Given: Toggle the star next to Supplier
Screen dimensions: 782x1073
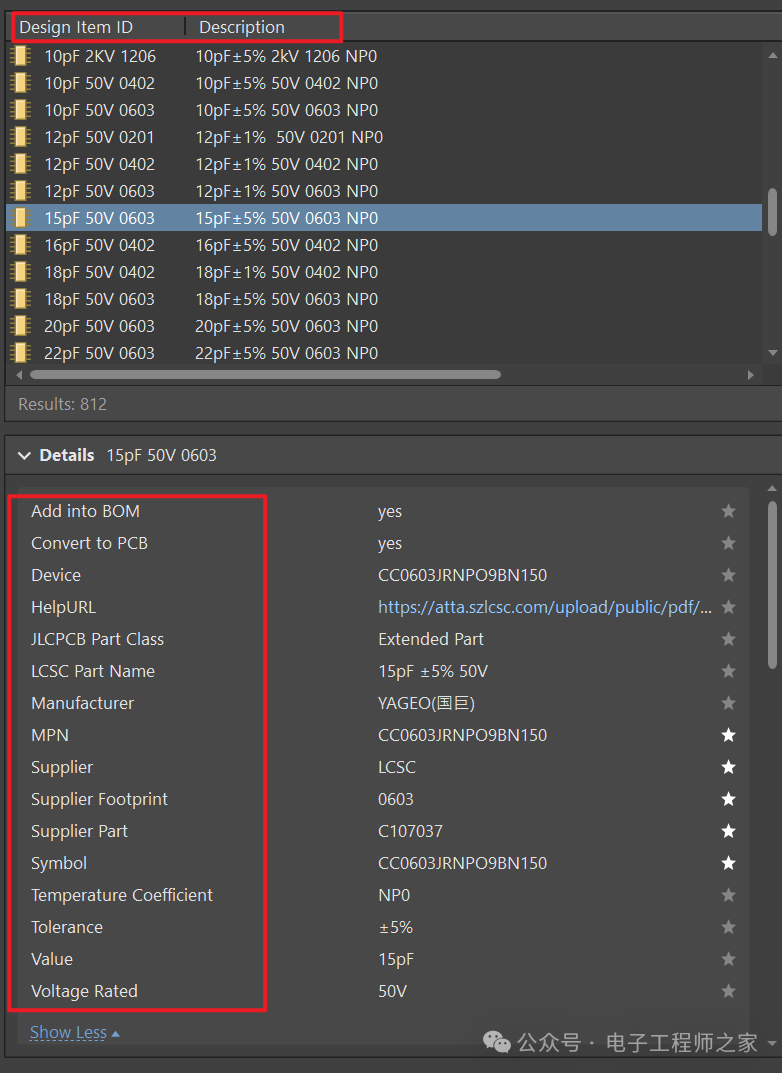Looking at the screenshot, I should coord(728,767).
